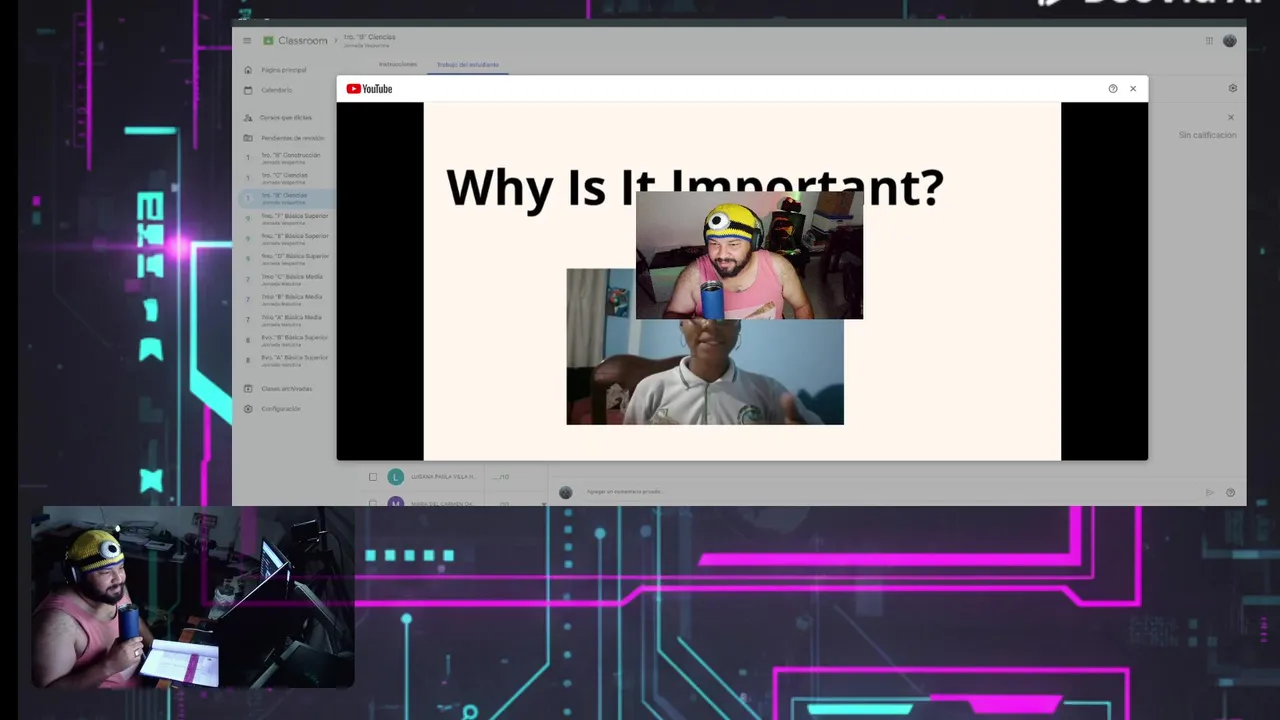Click the Classroom logo in the header

click(x=295, y=41)
